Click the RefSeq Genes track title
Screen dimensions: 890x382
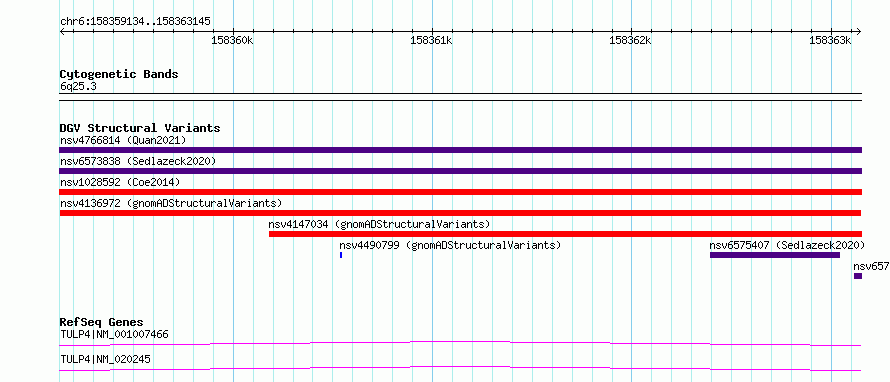pyautogui.click(x=102, y=322)
